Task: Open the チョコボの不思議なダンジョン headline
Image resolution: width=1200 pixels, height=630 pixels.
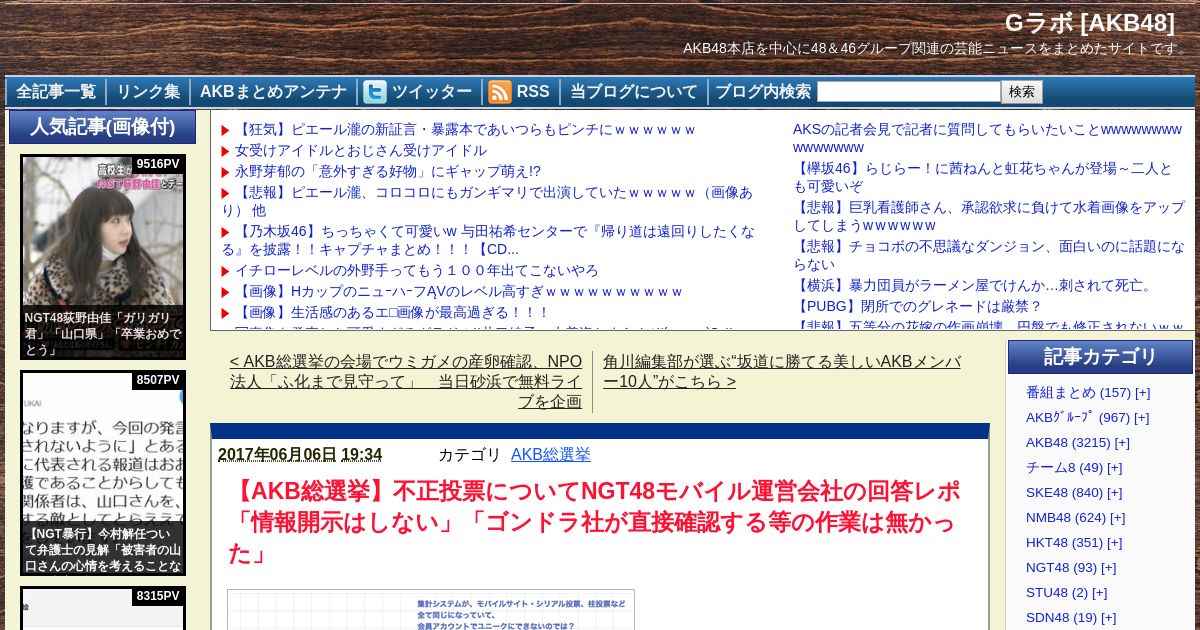Action: point(989,255)
